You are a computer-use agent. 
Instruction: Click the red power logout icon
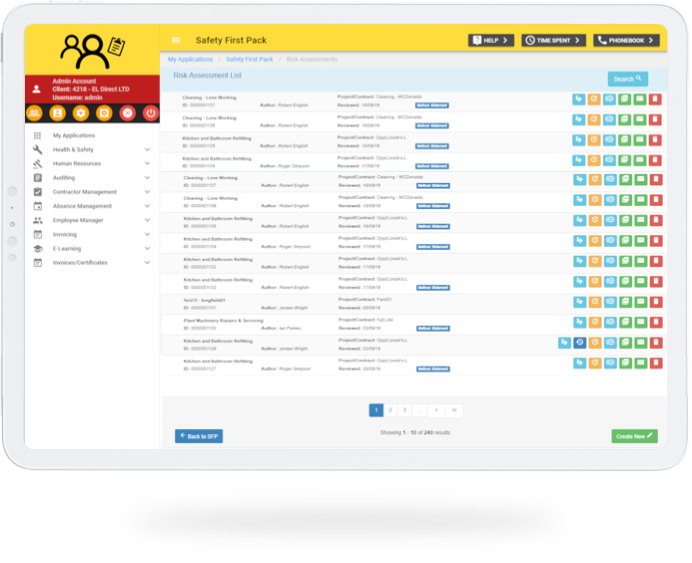151,113
